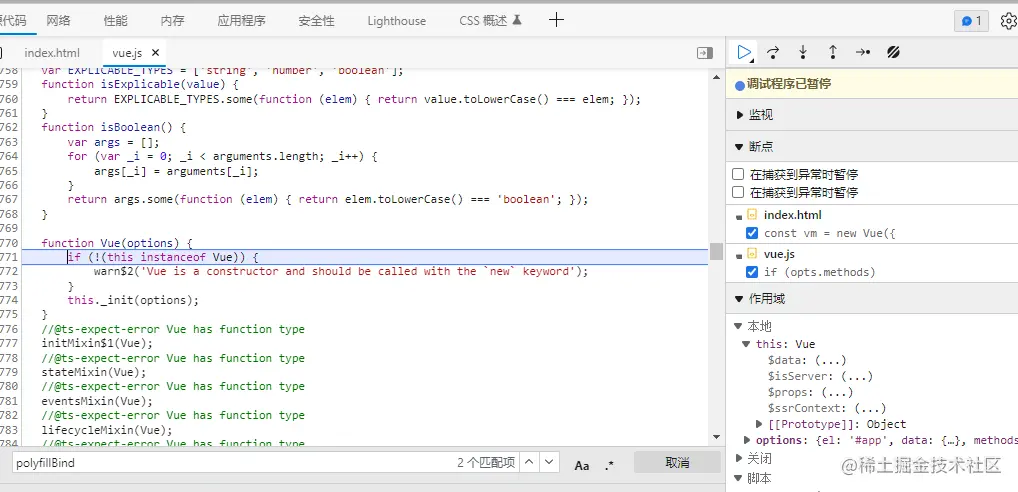The image size is (1018, 492).
Task: Add a new DevTools tab with plus icon
Action: 556,20
